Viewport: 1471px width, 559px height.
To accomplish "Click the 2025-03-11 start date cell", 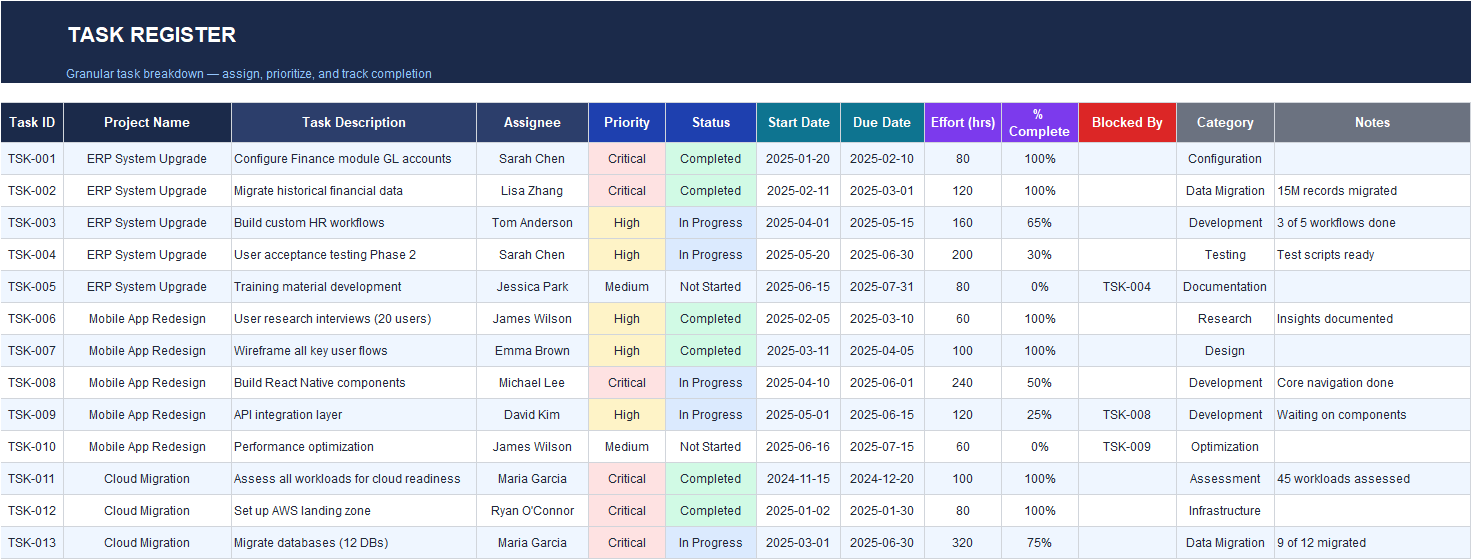I will point(799,350).
